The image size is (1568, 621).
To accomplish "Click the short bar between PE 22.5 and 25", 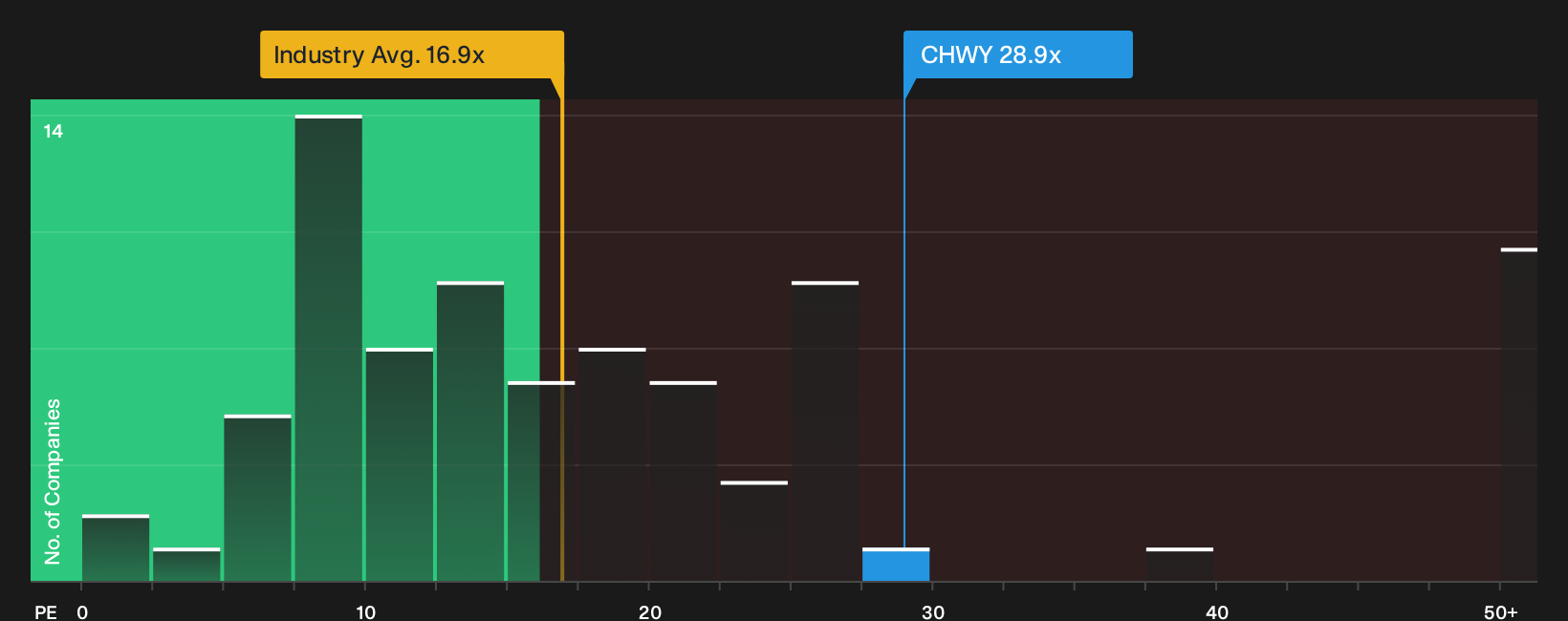I will coord(754,531).
